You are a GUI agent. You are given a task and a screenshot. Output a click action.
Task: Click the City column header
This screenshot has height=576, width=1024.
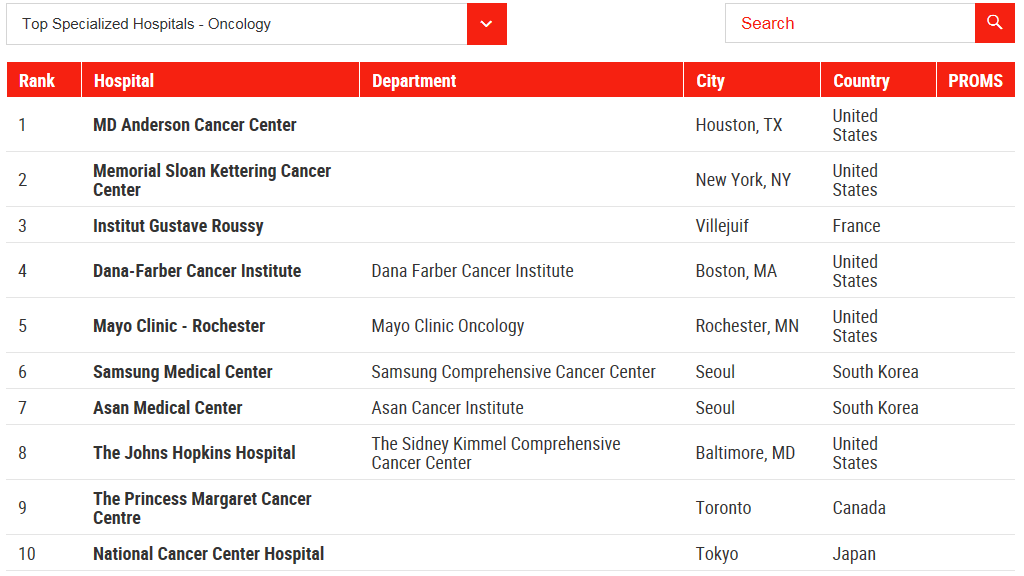710,81
